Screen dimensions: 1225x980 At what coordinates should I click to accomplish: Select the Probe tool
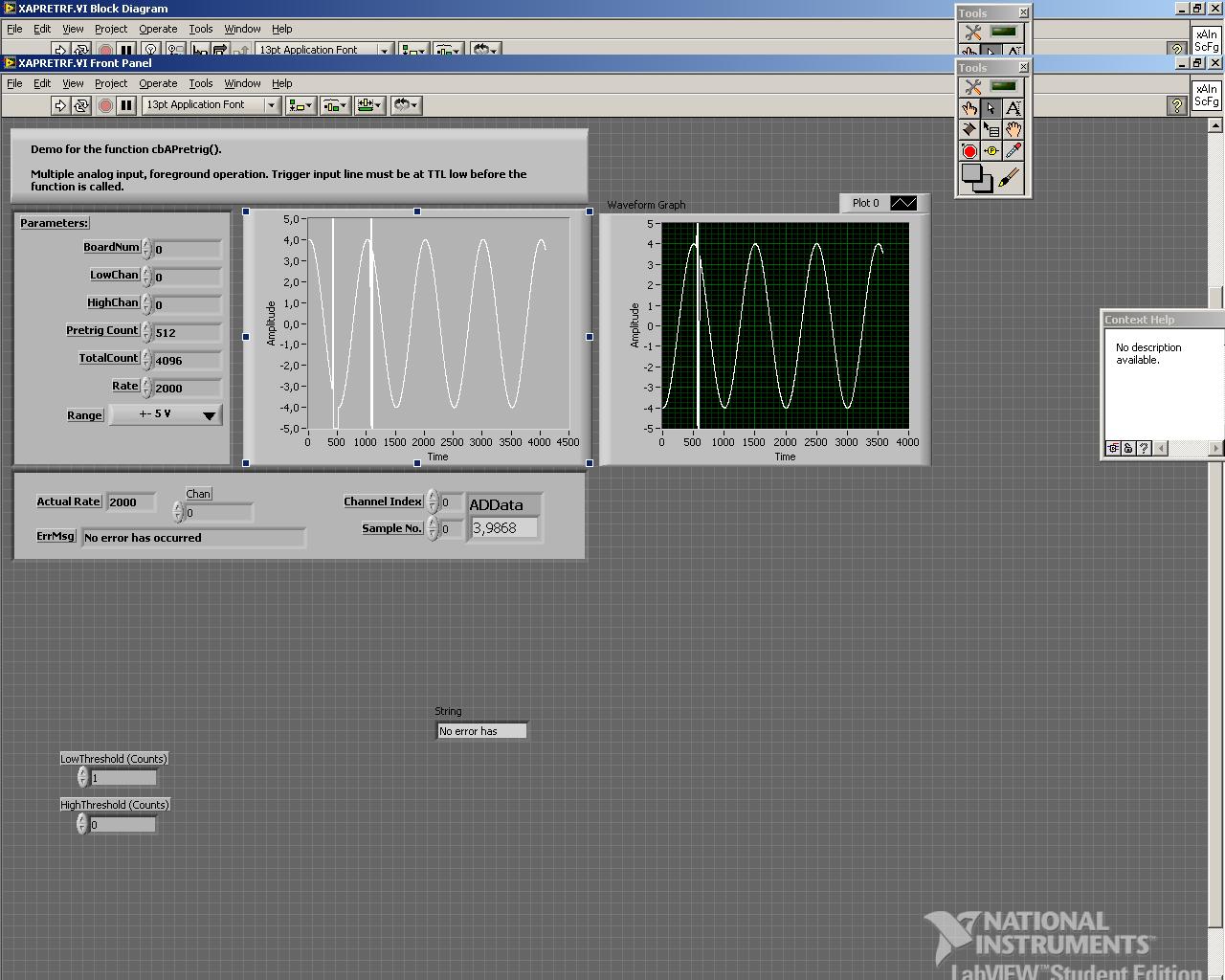coord(991,151)
